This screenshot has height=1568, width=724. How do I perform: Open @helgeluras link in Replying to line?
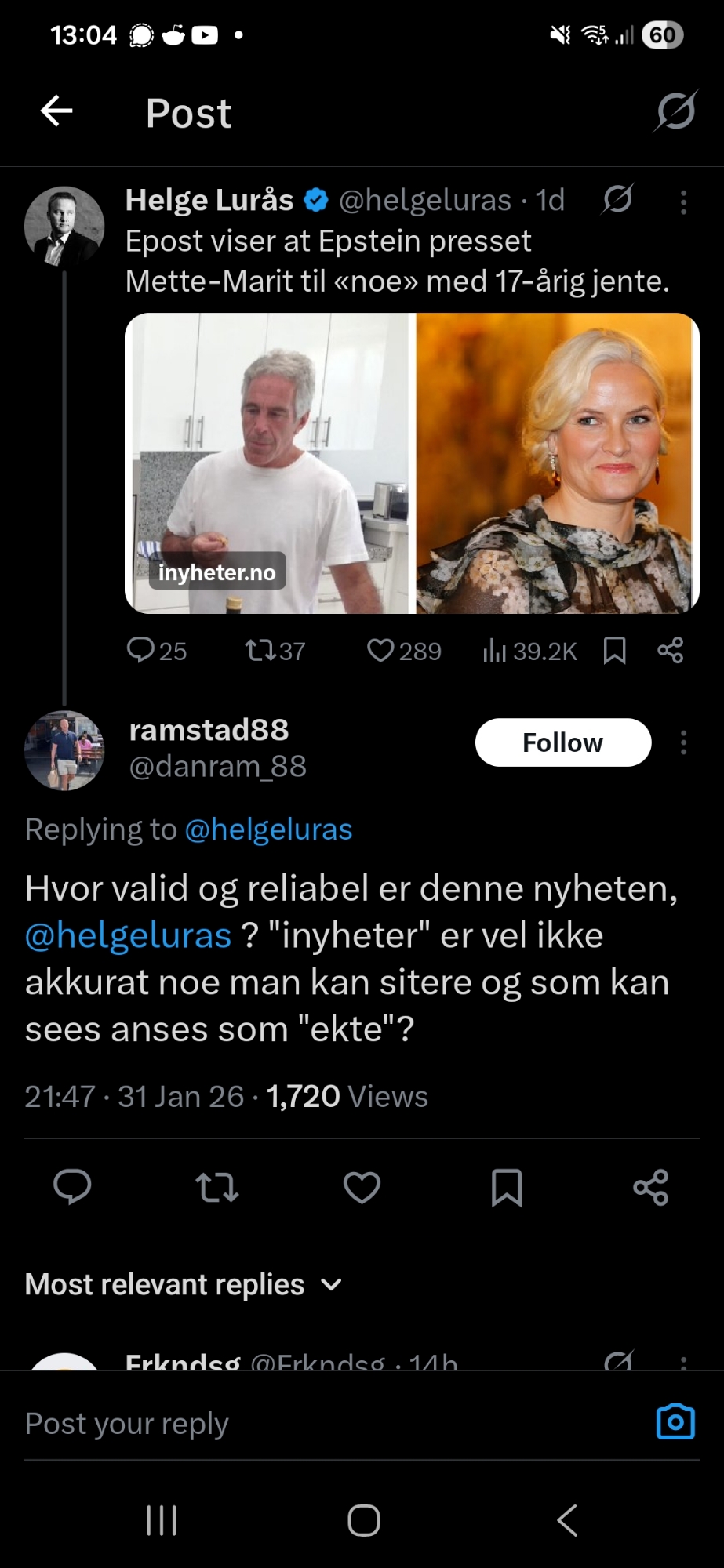point(268,829)
